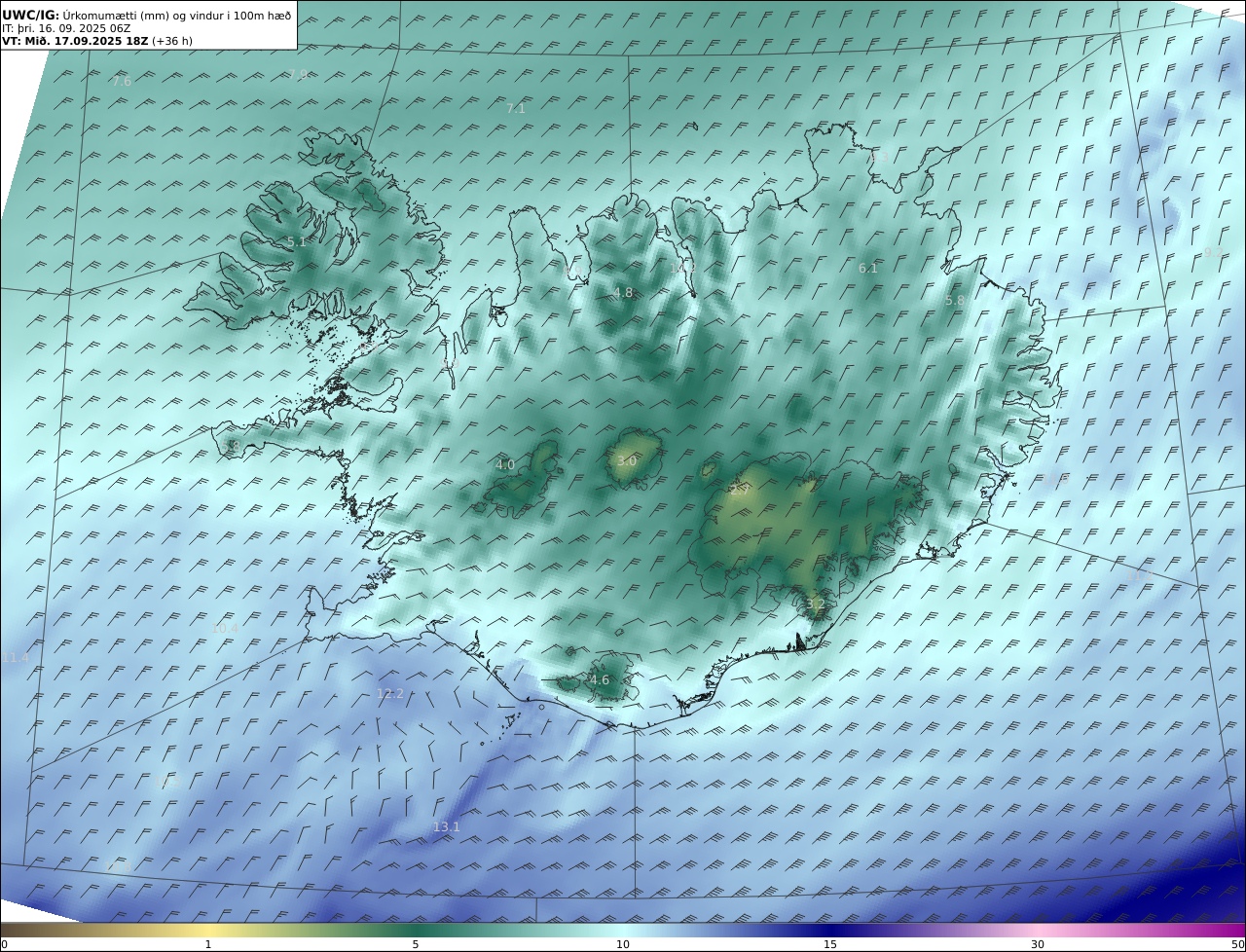
Task: Click the 12.2 value label
Action: [x=390, y=694]
